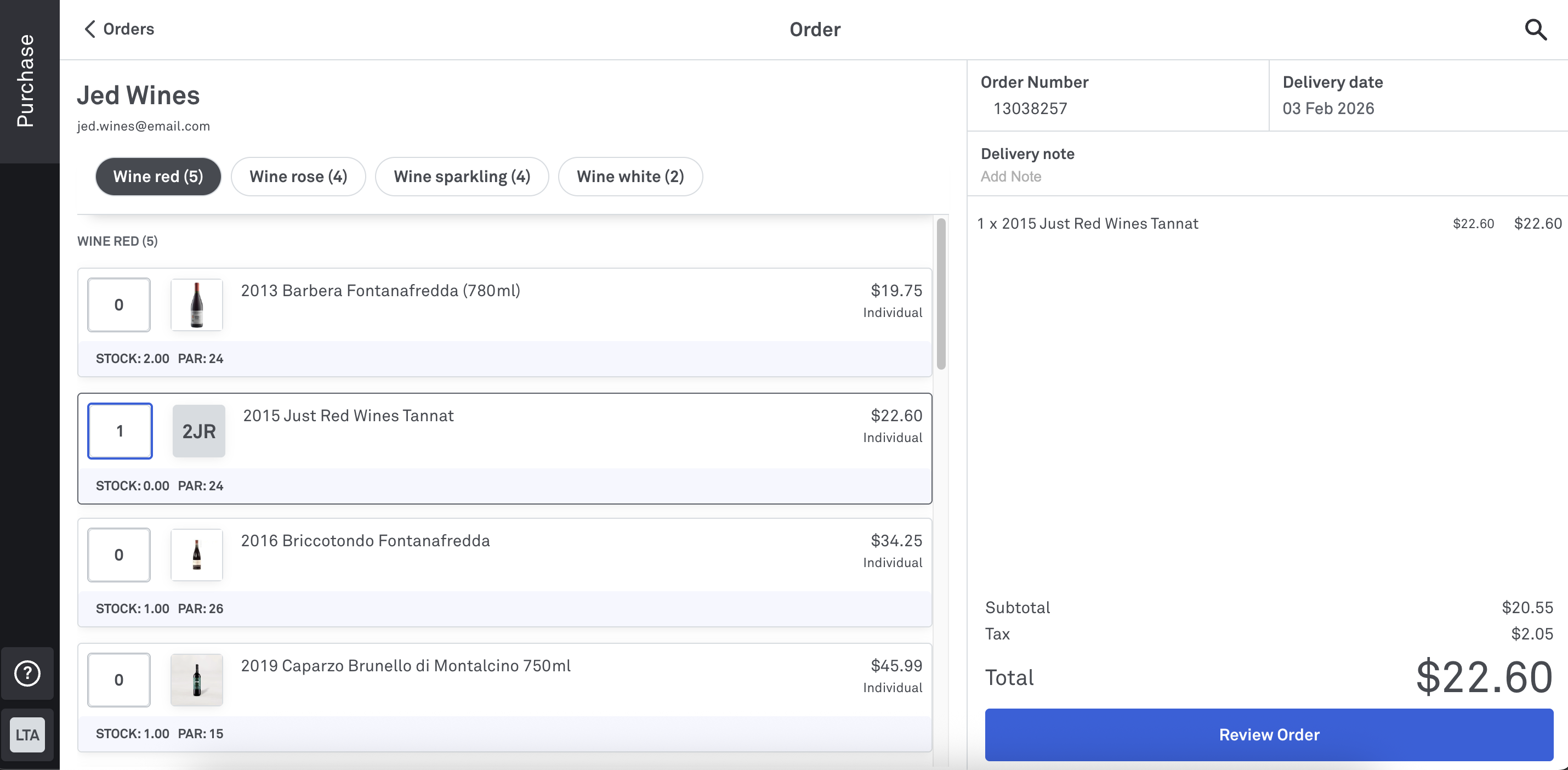Switch to Wine white (2) category

pos(630,177)
